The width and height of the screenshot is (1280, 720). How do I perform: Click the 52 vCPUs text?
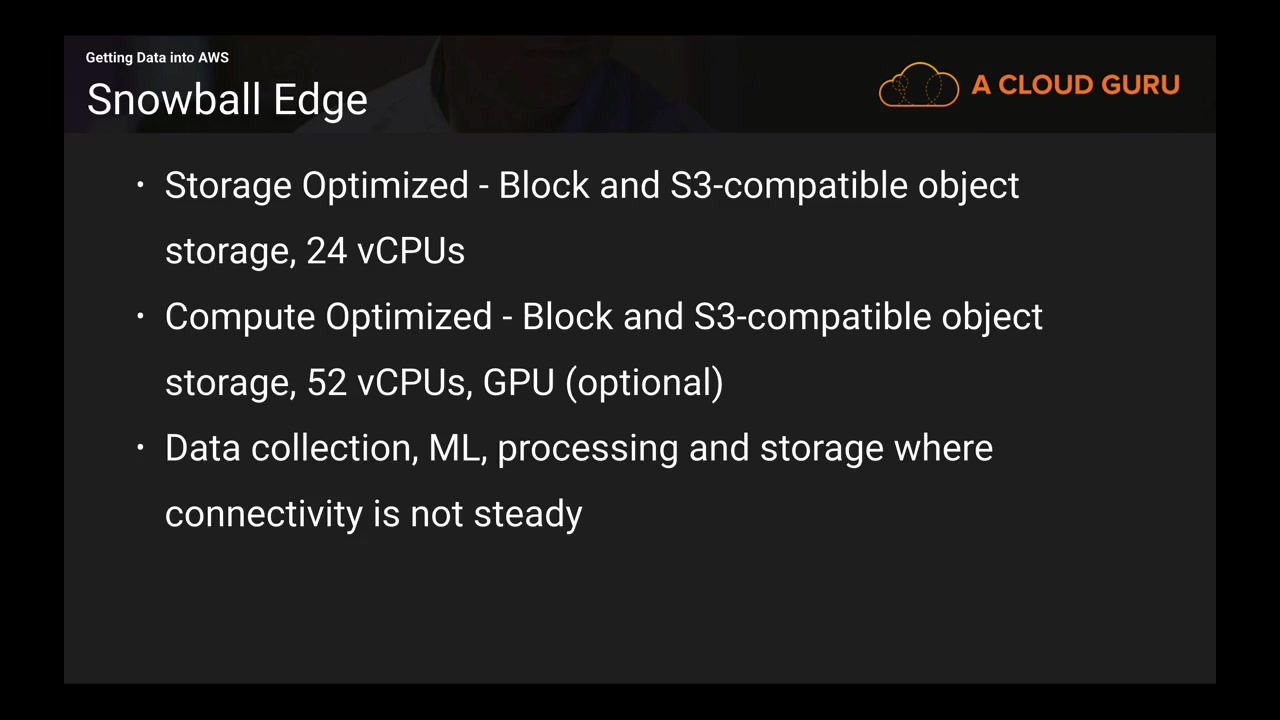point(385,382)
